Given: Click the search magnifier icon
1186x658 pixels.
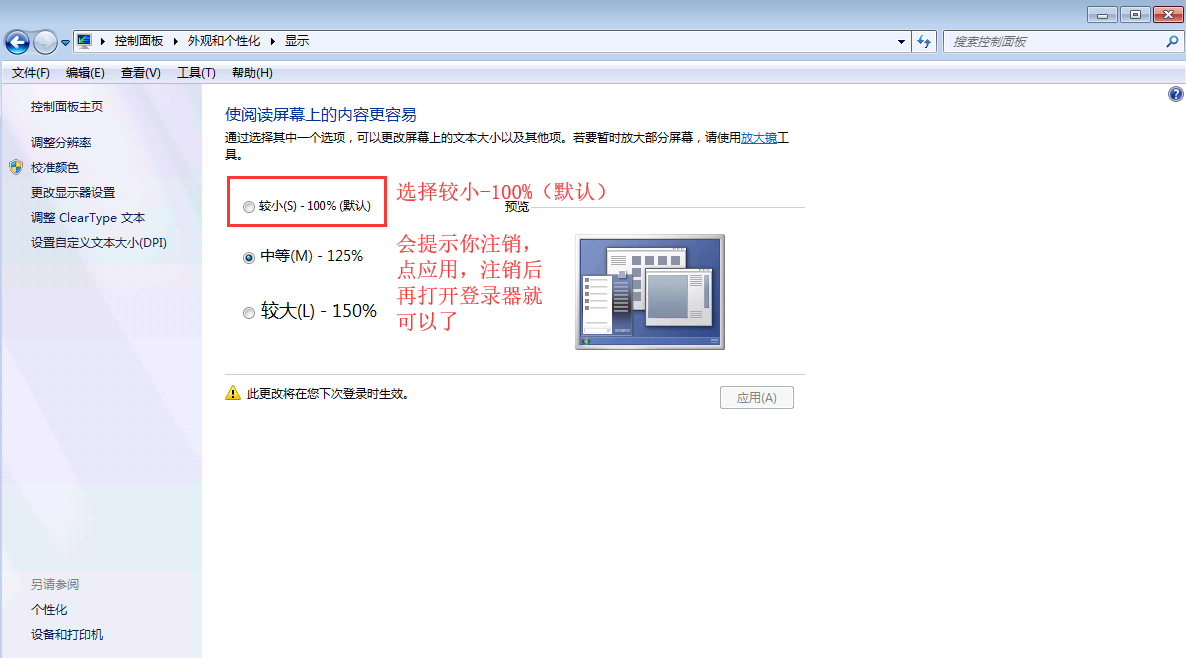Looking at the screenshot, I should (1172, 42).
